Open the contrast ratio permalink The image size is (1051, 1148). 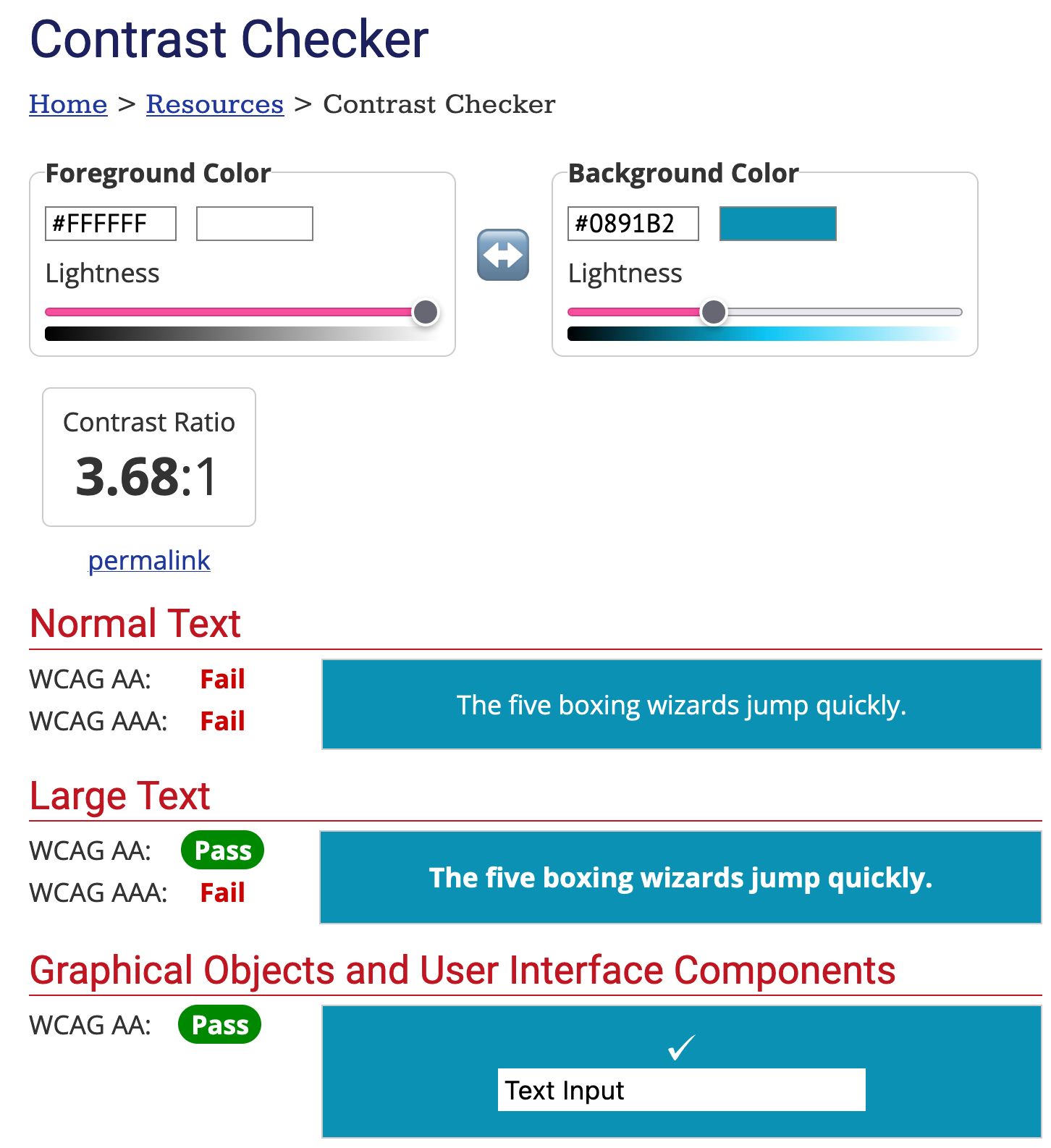[x=149, y=560]
